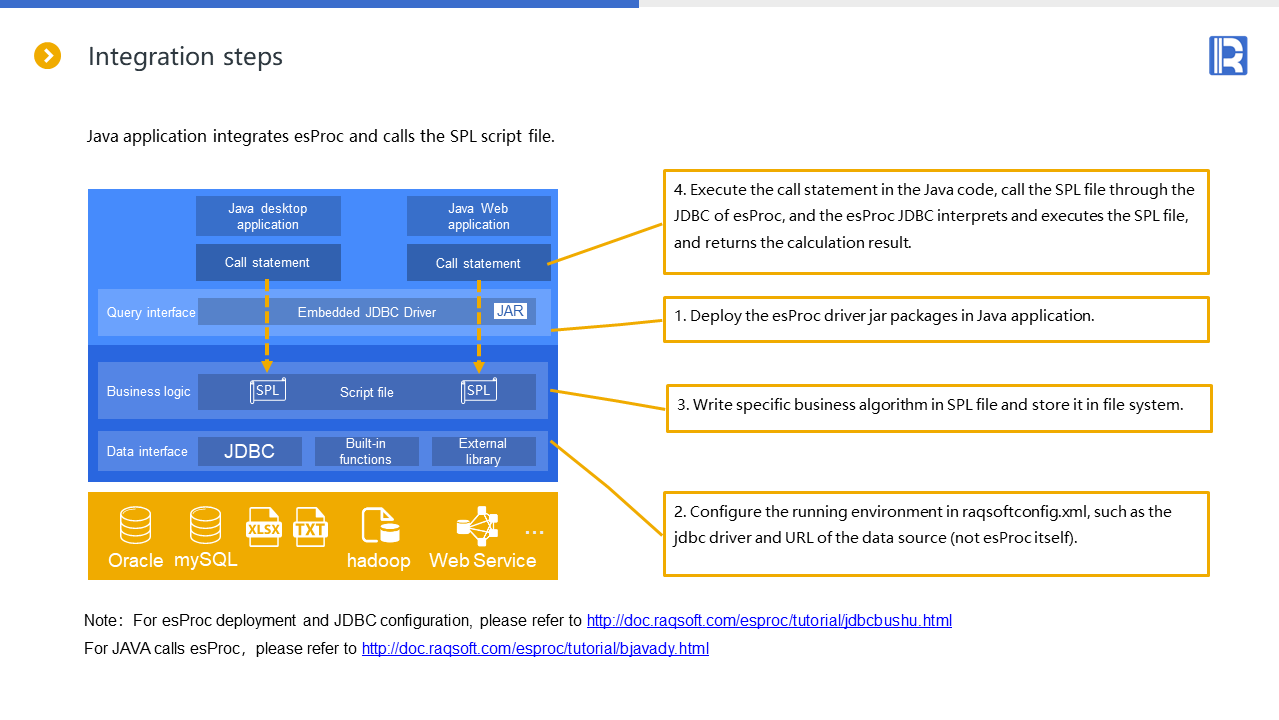The width and height of the screenshot is (1279, 720).
Task: Click the Built-in functions block
Action: point(366,451)
